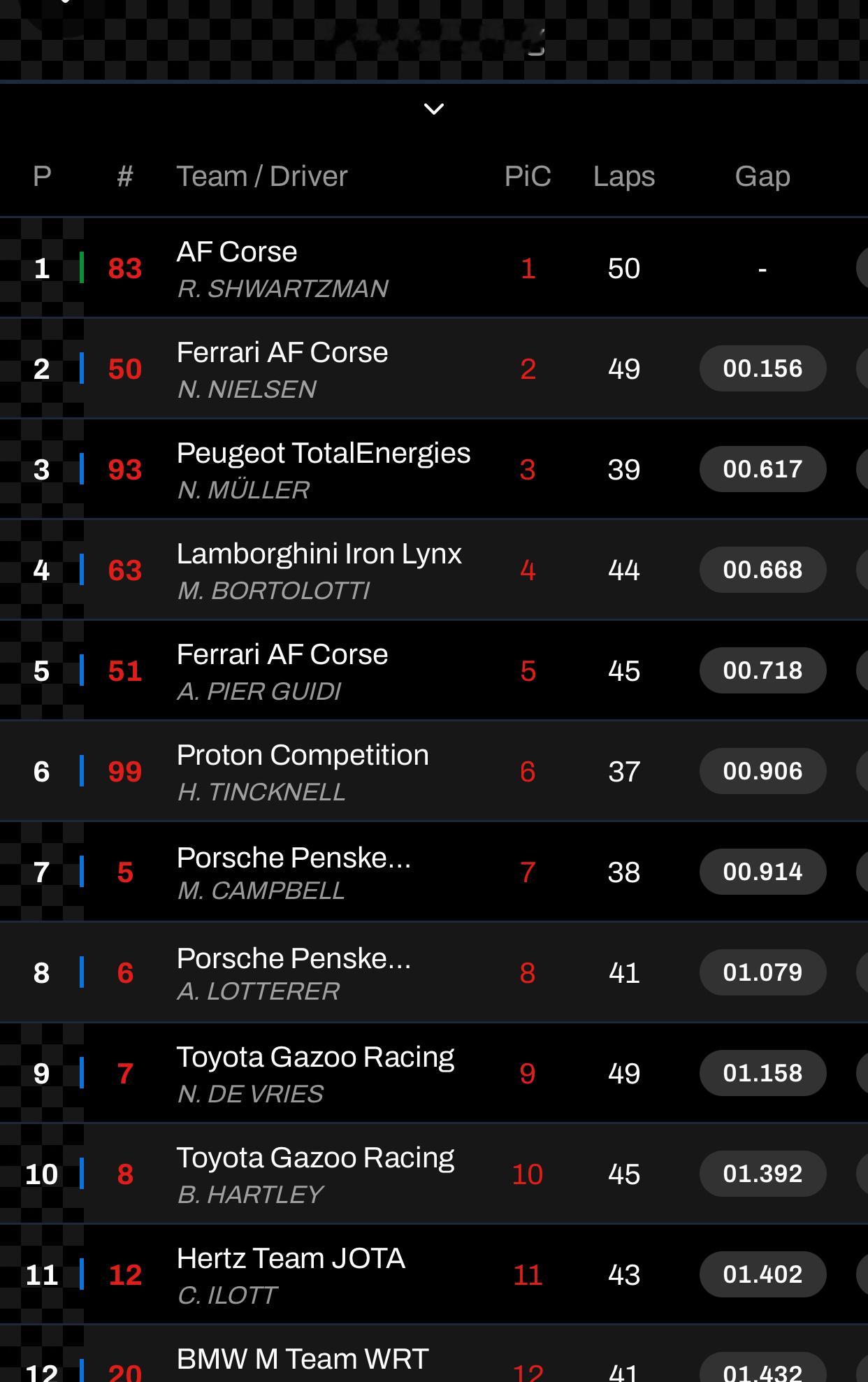Click car number 7 Toyota

(x=125, y=1073)
